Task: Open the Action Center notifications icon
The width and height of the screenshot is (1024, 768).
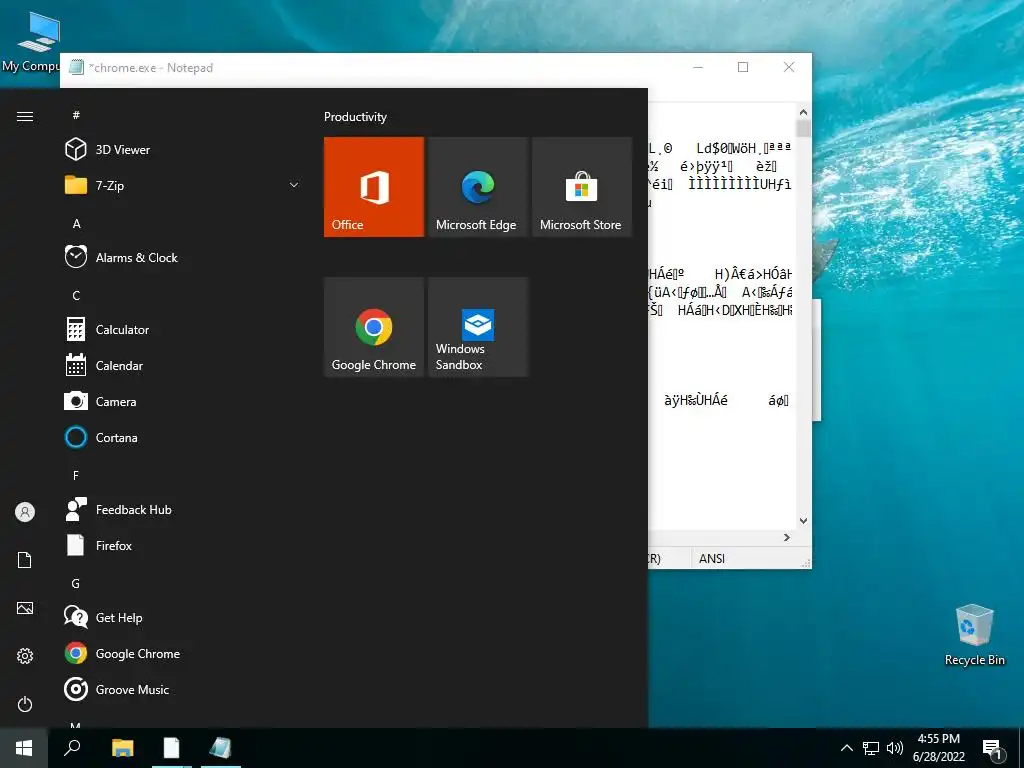Action: (992, 749)
